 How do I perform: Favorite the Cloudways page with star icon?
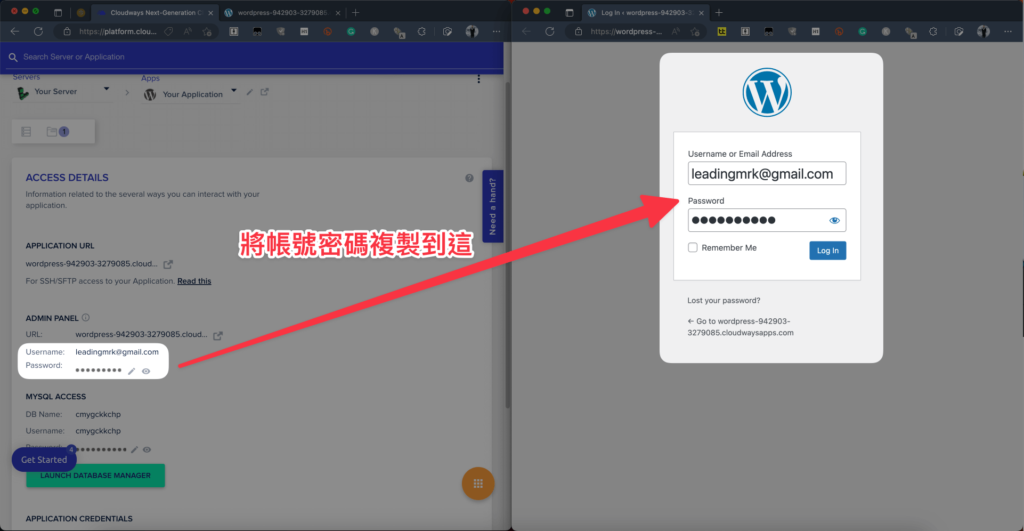click(207, 31)
